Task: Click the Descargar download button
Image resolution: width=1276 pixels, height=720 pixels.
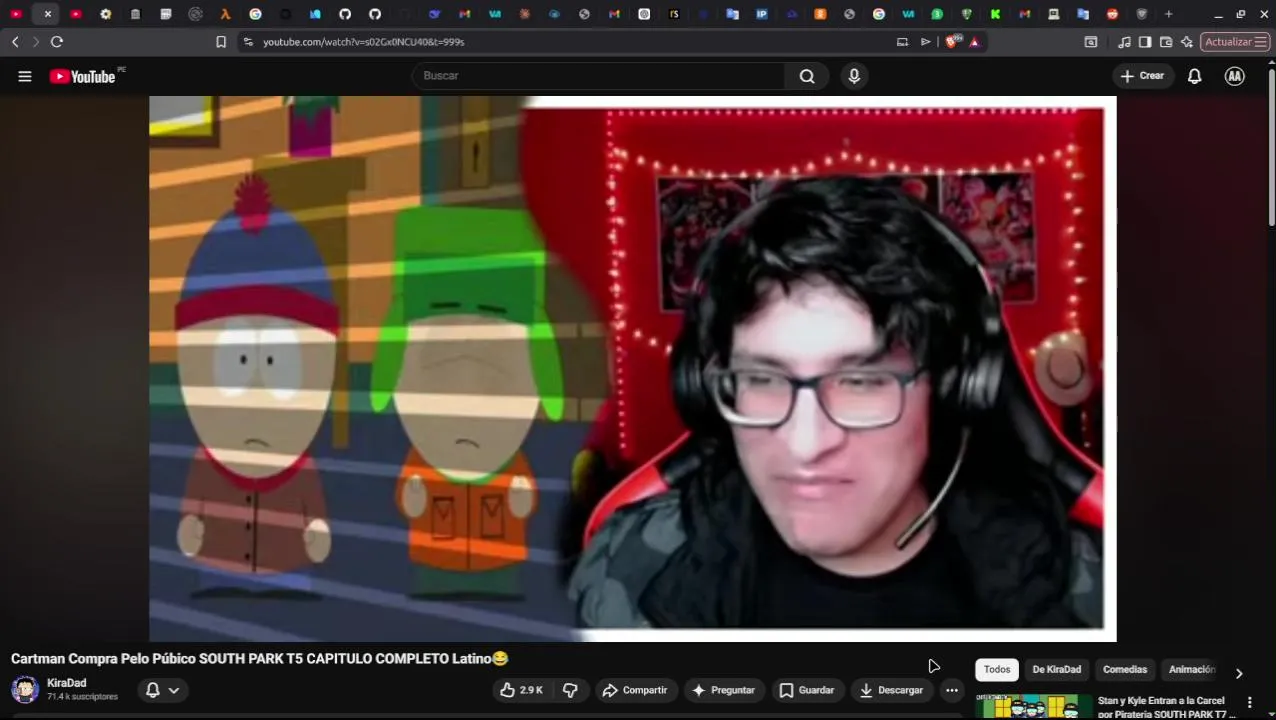Action: click(x=891, y=690)
